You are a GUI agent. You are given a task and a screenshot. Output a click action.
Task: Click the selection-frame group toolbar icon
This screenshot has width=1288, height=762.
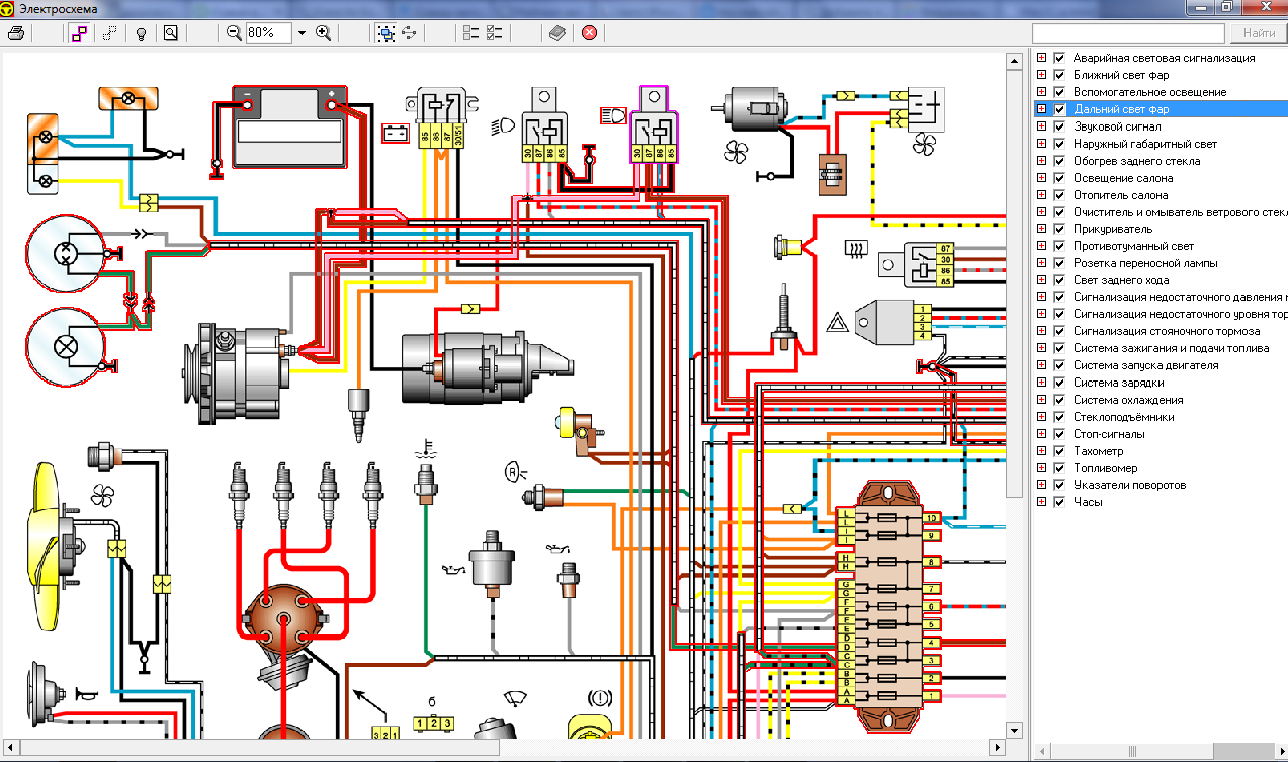point(386,33)
